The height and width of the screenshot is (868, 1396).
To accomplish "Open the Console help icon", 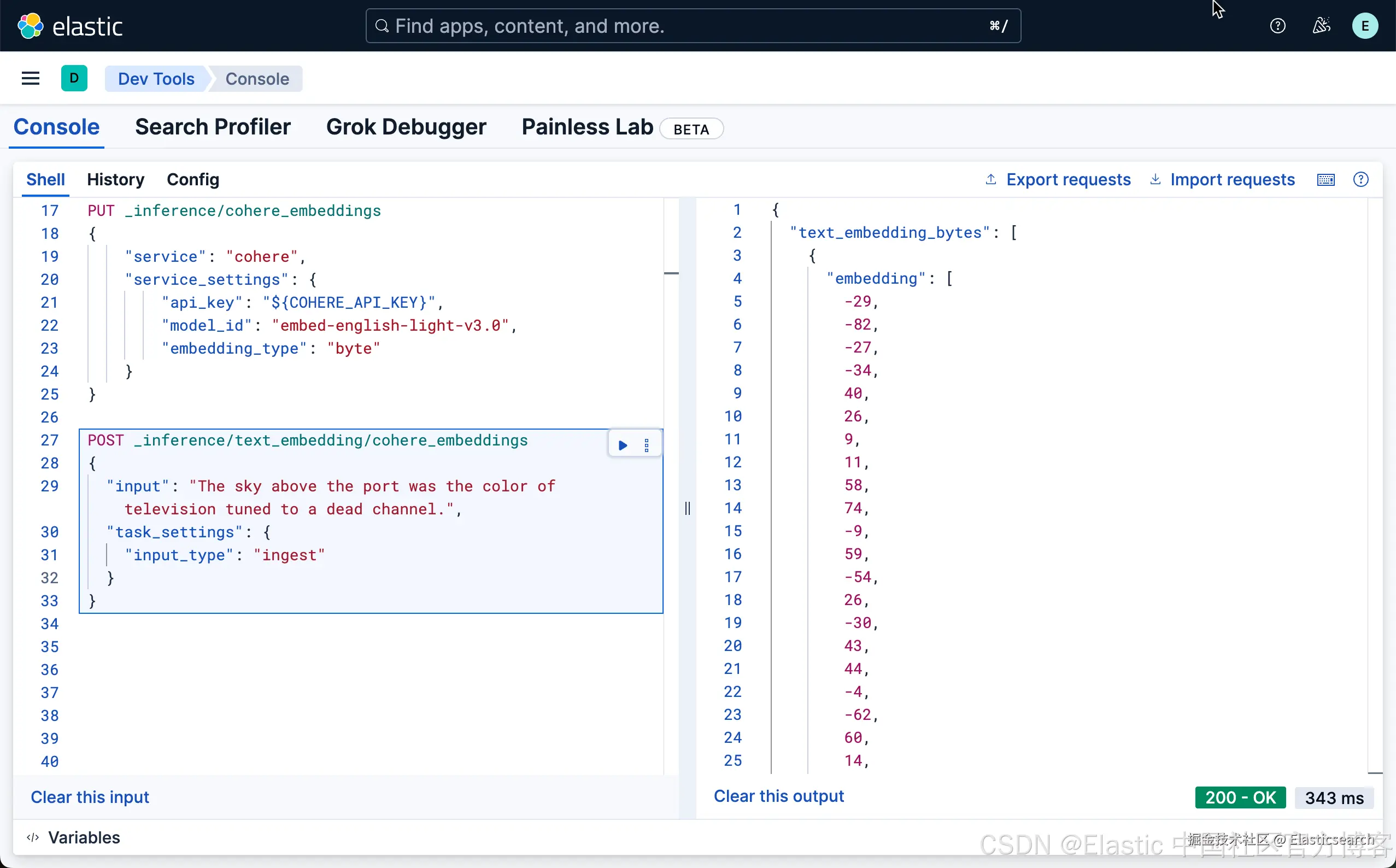I will (x=1360, y=180).
